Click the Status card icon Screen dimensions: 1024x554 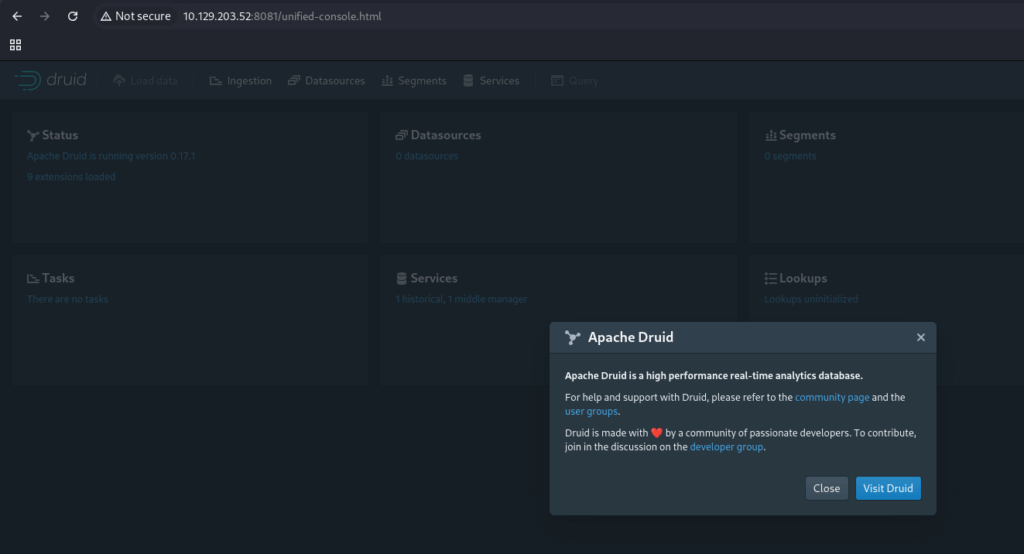(33, 135)
